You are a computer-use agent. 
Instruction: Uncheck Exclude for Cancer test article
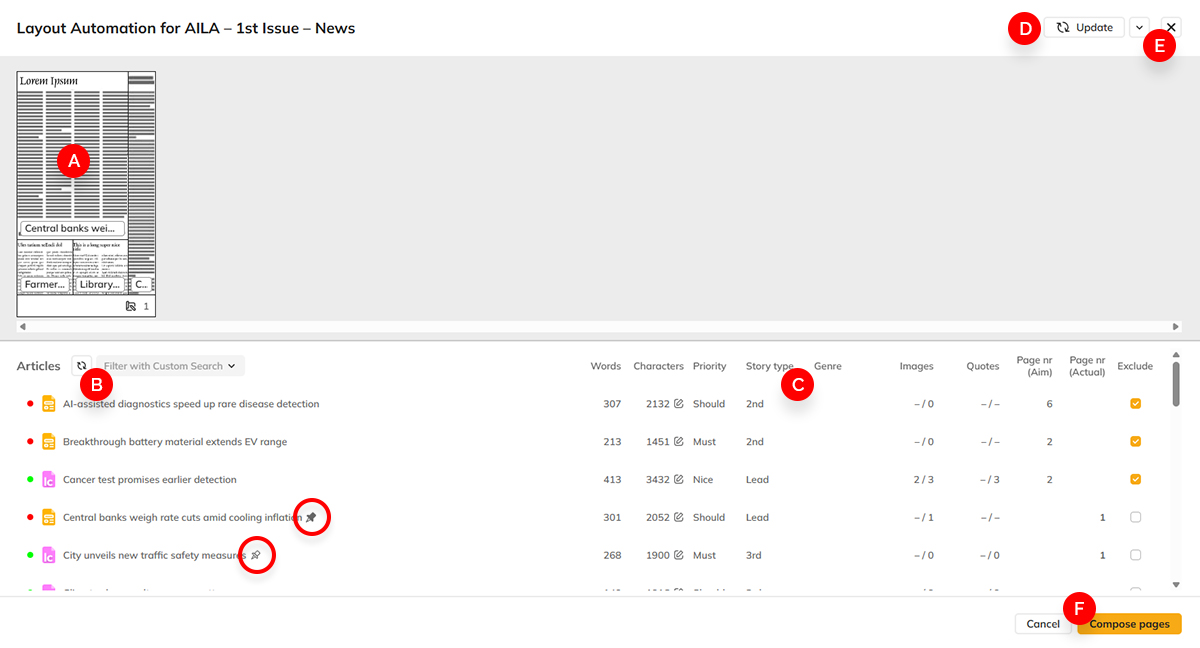(x=1135, y=480)
